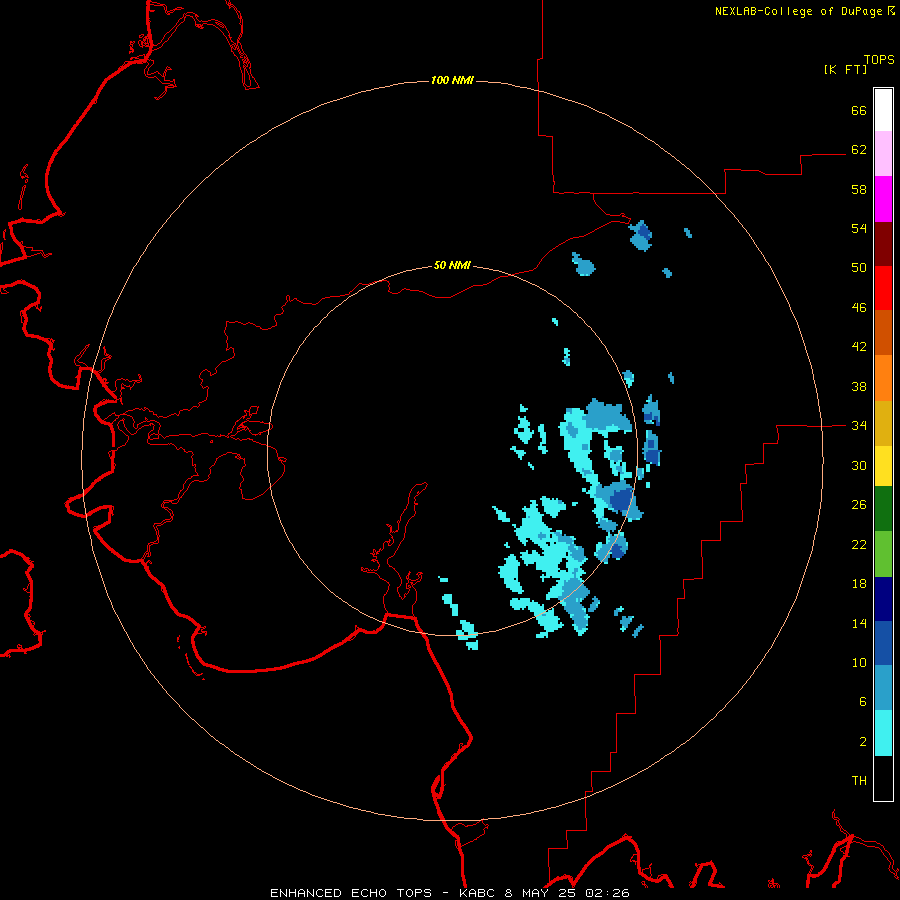
Task: Click the ENHANCED ECHO TOPS caption
Action: [x=351, y=893]
